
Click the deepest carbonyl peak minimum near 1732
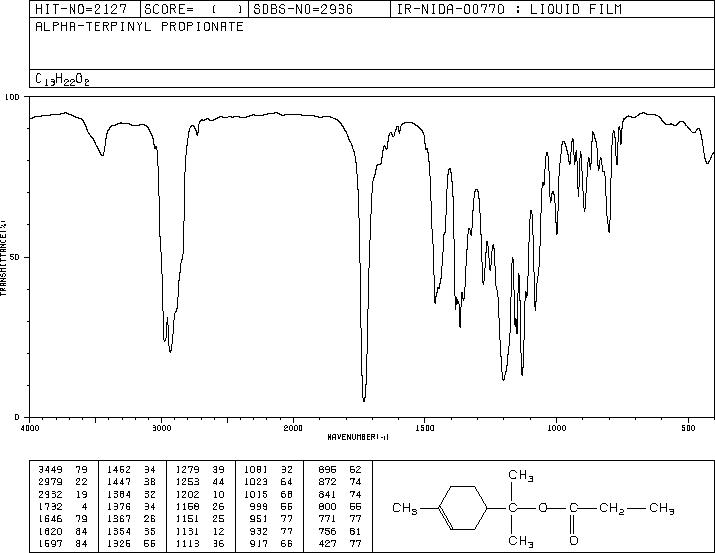click(364, 400)
